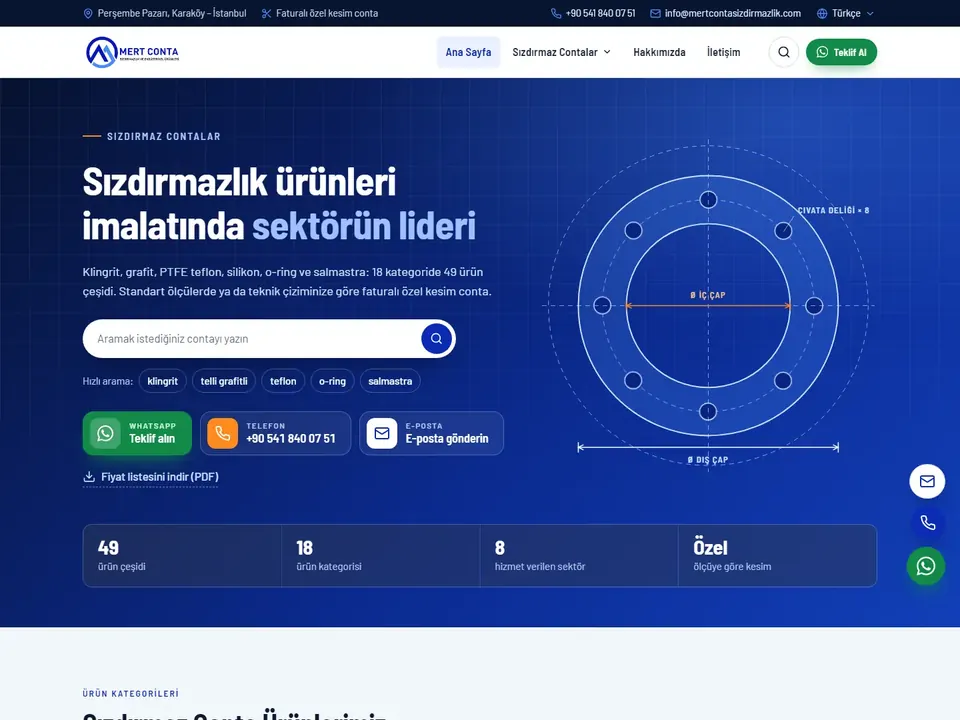Open the floating email button
The width and height of the screenshot is (960, 720).
tap(927, 481)
